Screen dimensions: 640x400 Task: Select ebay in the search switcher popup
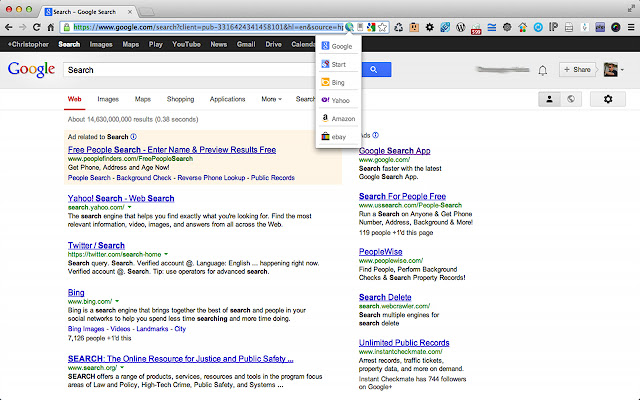click(x=337, y=137)
